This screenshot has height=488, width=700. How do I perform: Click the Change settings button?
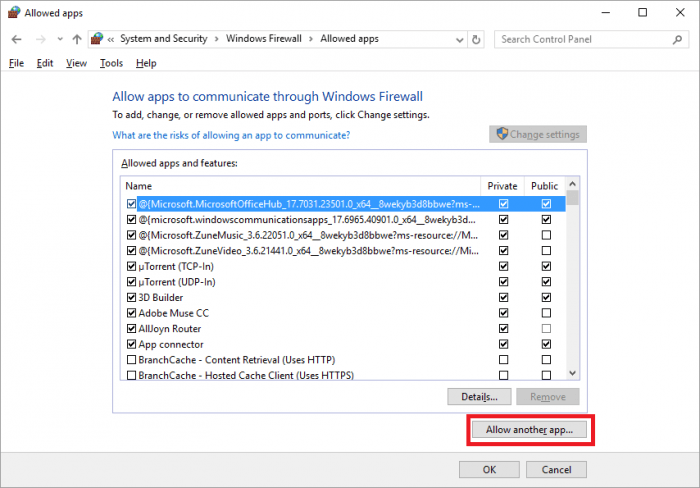538,134
